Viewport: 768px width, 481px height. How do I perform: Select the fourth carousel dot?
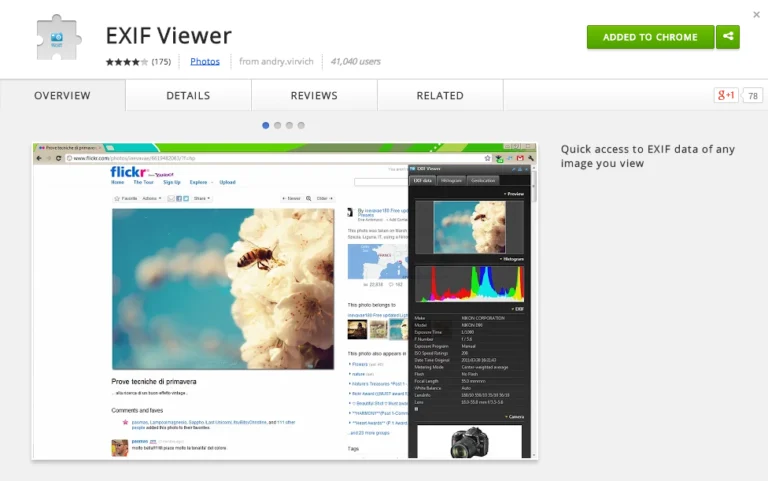coord(301,125)
